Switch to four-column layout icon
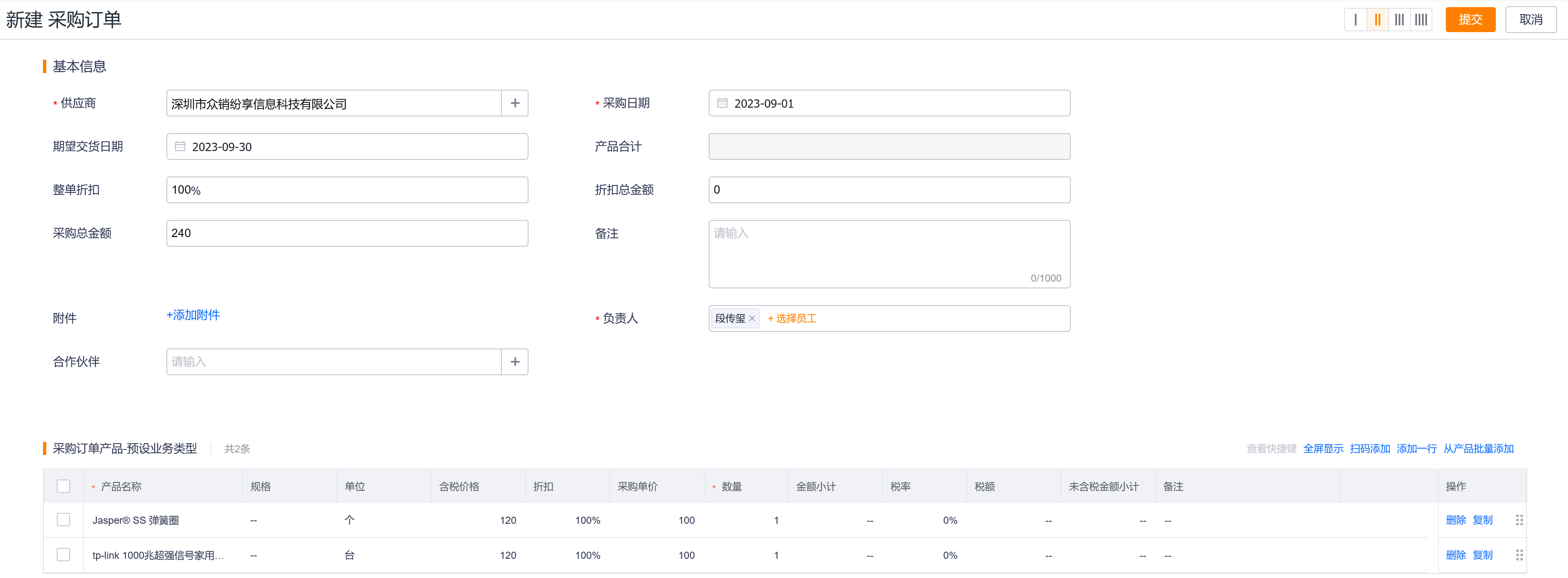Screen dimensions: 1568x578 tap(1421, 20)
